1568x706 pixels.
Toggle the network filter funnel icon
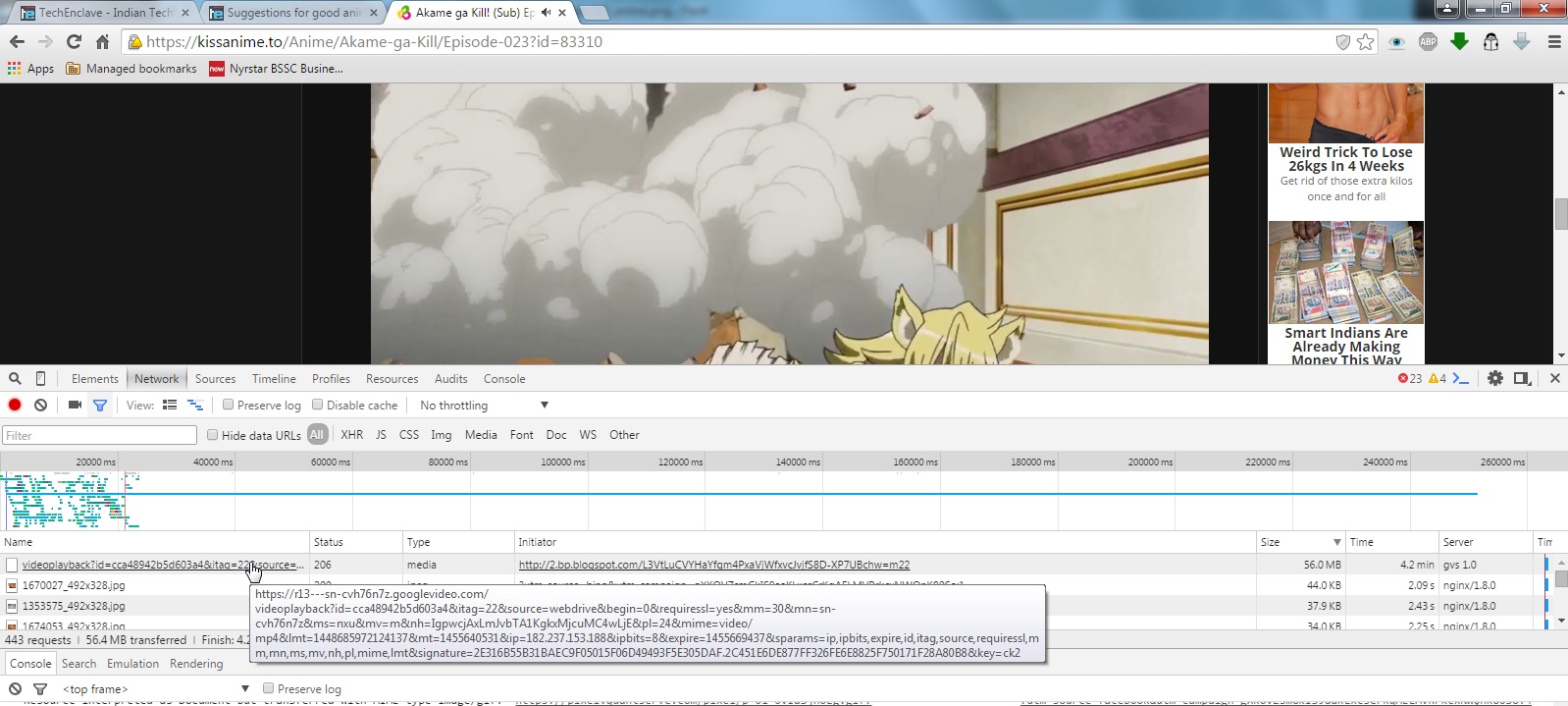tap(100, 405)
